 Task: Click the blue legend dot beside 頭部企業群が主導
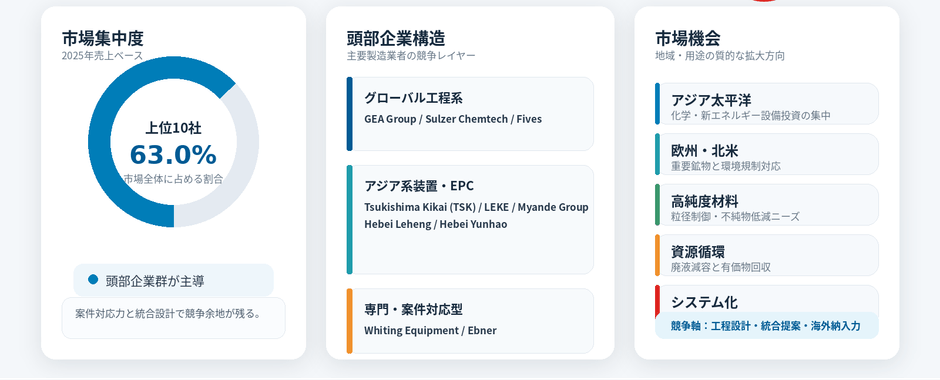click(x=93, y=279)
